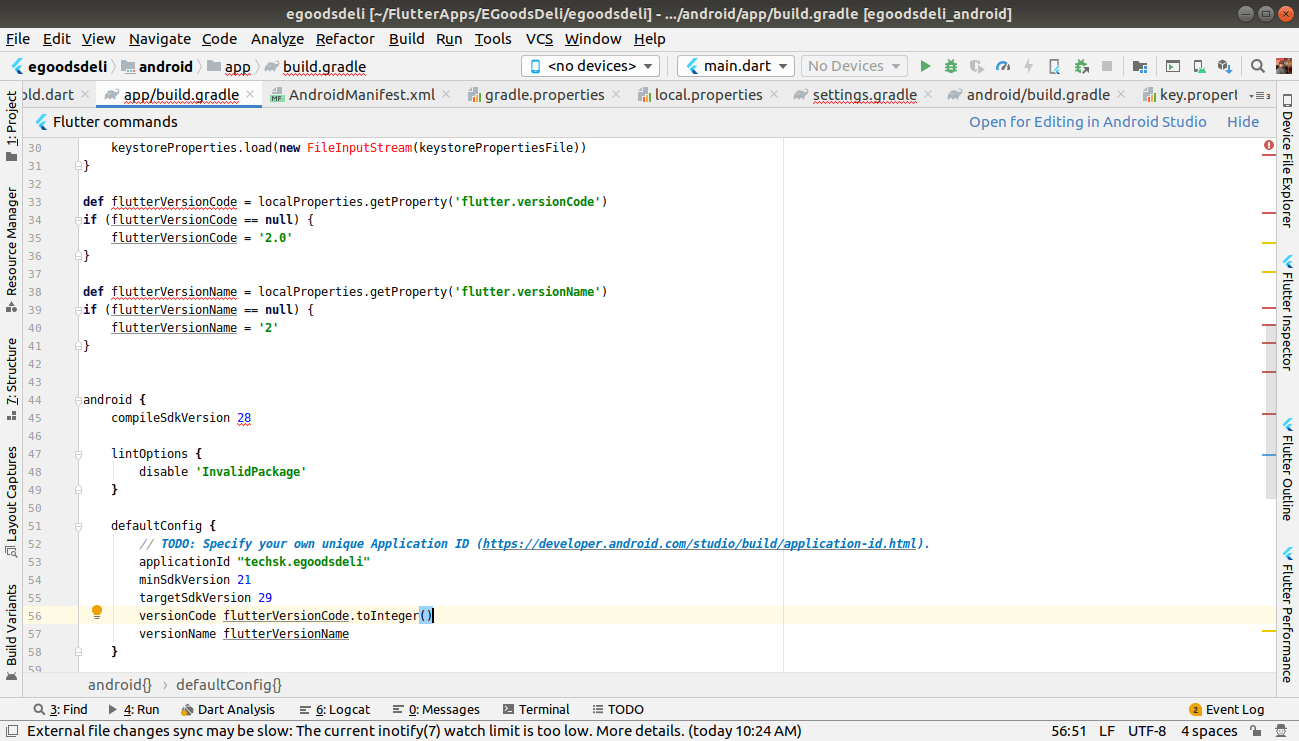This screenshot has height=741, width=1299.
Task: Open the SDK Manager icon
Action: click(x=1224, y=66)
